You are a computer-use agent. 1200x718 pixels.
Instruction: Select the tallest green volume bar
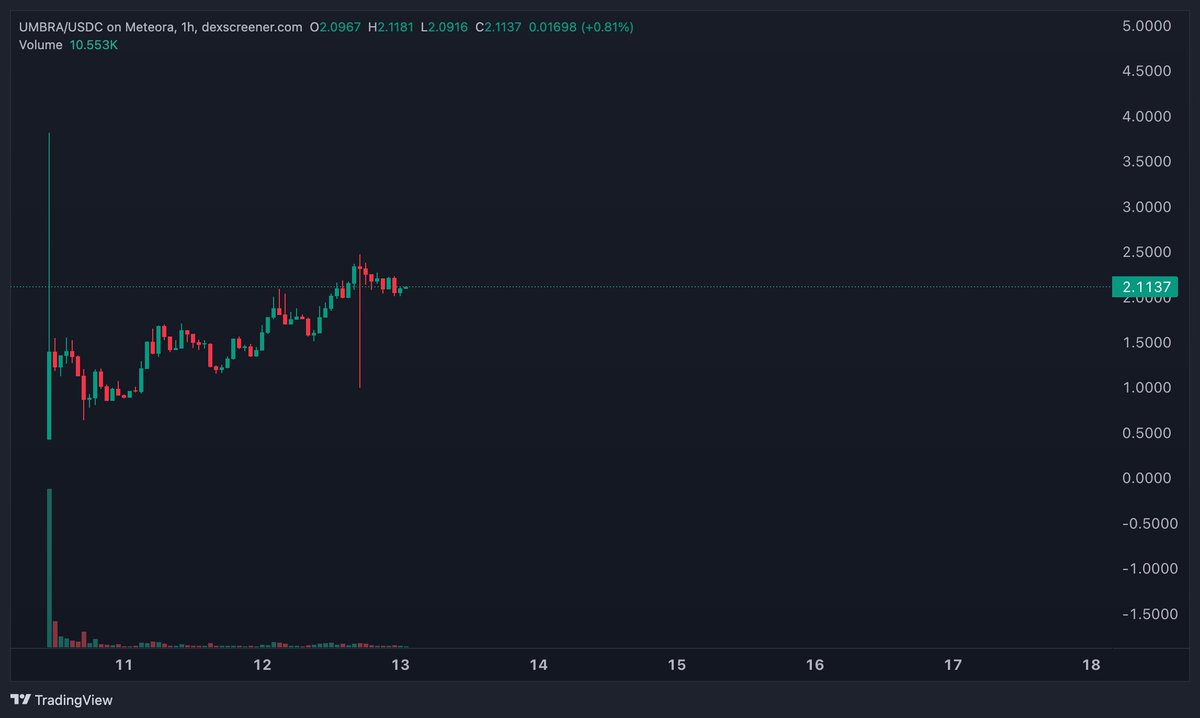[49, 568]
